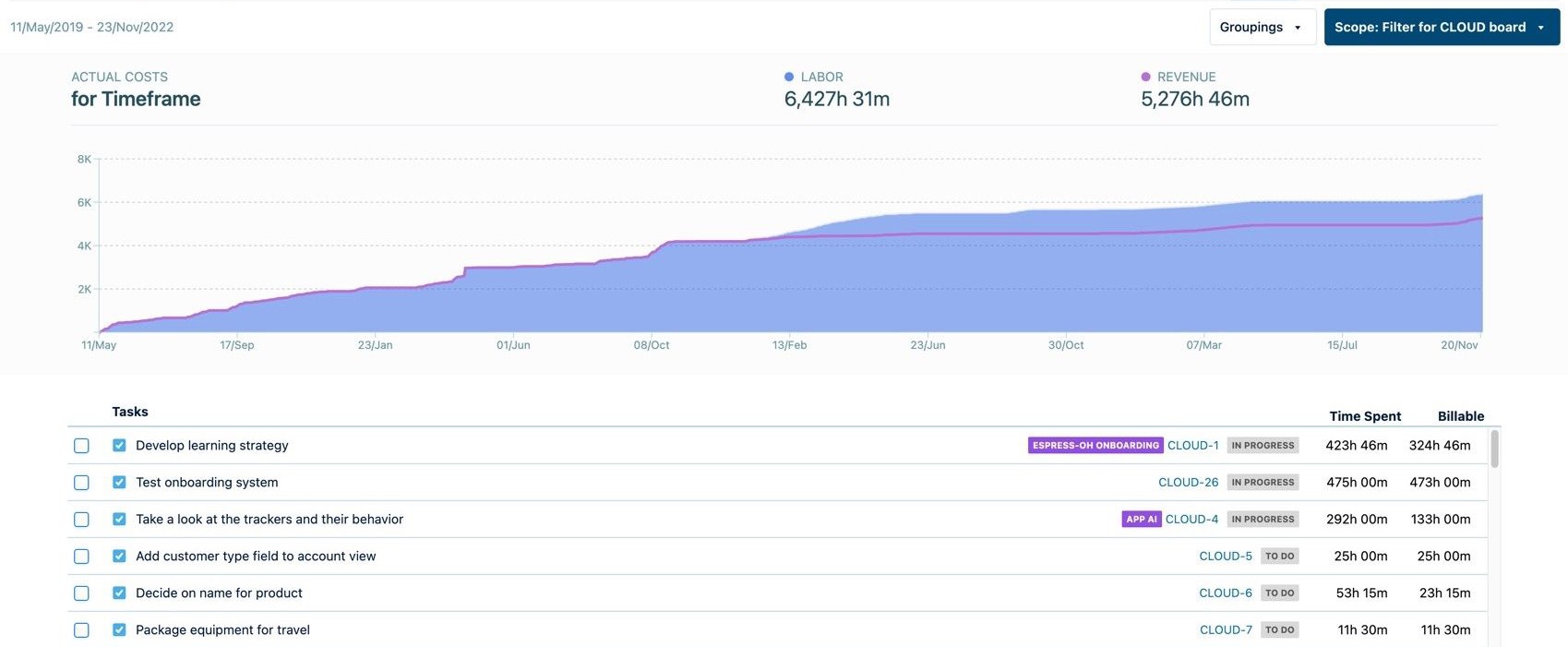The width and height of the screenshot is (1568, 647).
Task: Click the task icon for Package equipment for travel
Action: (119, 629)
